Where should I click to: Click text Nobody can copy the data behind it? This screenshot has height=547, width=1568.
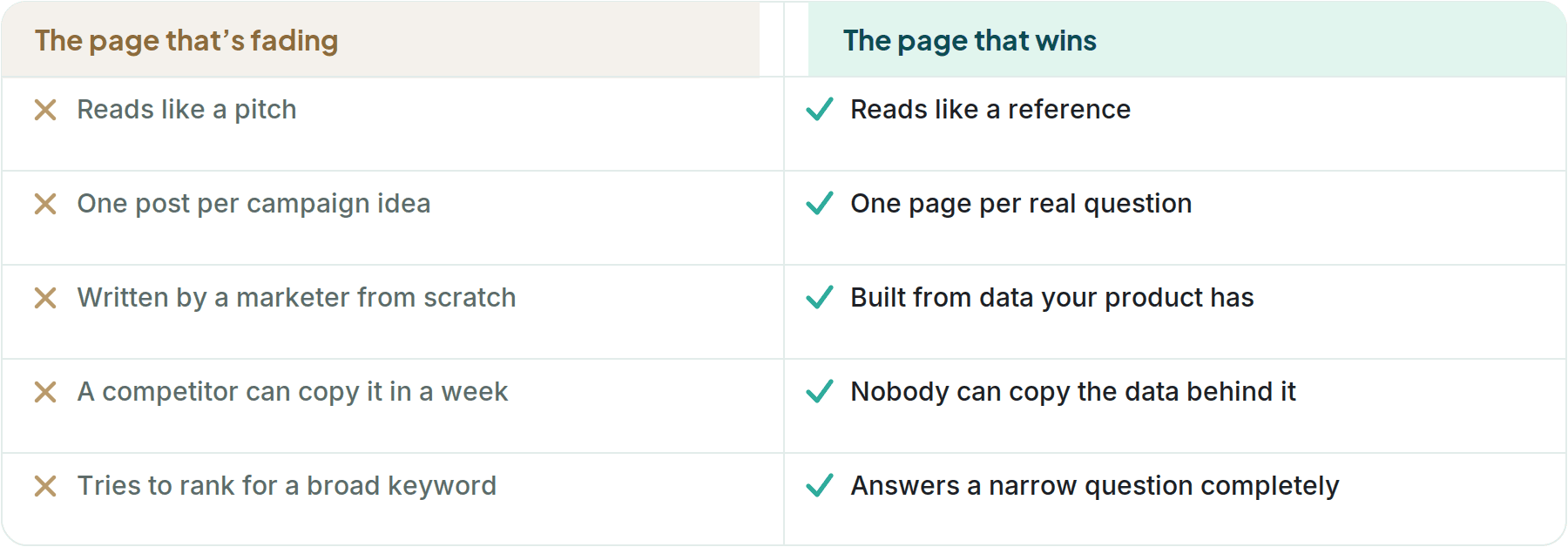coord(1073,392)
